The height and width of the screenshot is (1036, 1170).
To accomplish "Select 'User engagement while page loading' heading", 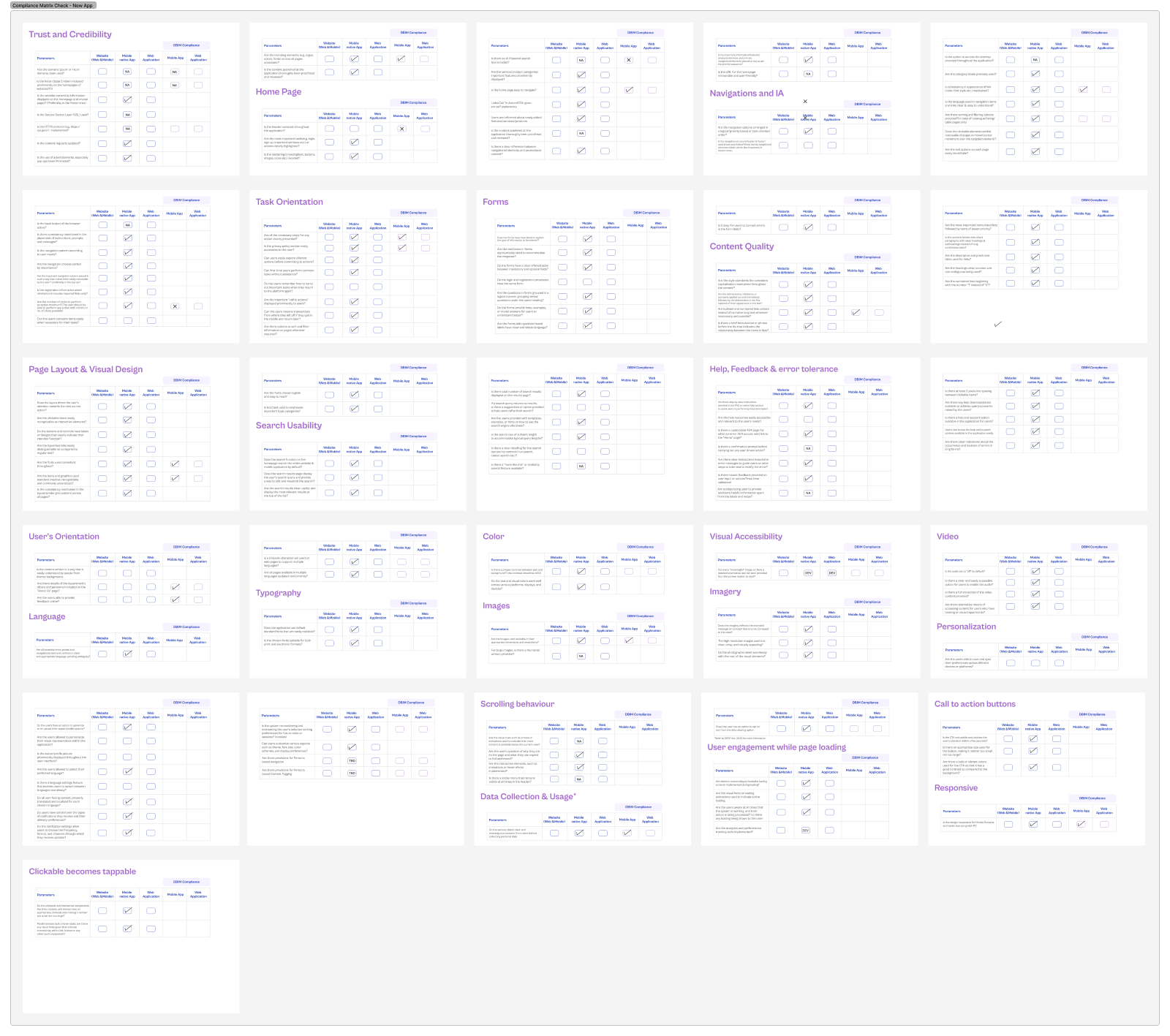I will tap(777, 747).
